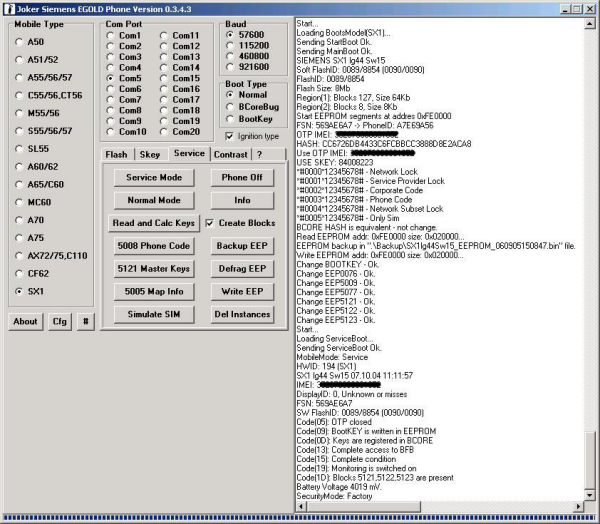Screen dimensions: 600x524
Task: Click 'USE SKEY: 84008223' log line
Action: [x=335, y=162]
